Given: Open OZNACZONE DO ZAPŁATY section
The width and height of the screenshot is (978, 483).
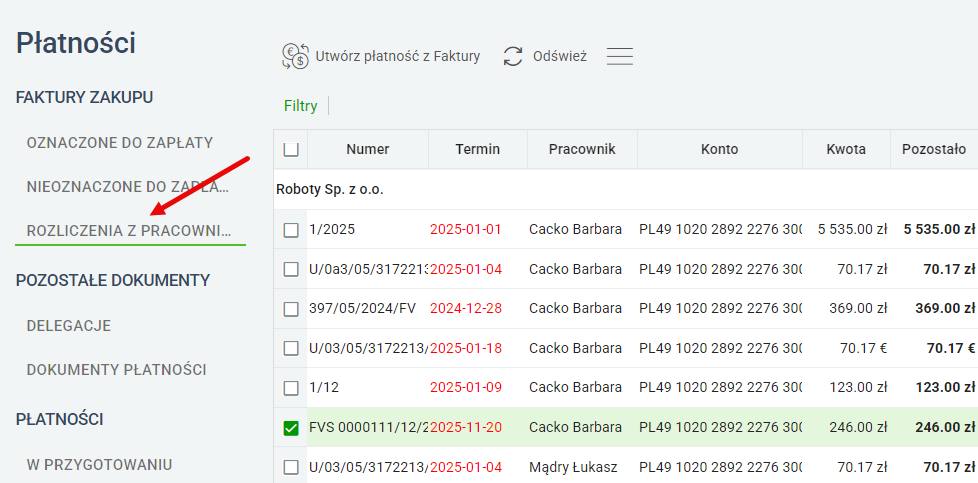Looking at the screenshot, I should (120, 143).
